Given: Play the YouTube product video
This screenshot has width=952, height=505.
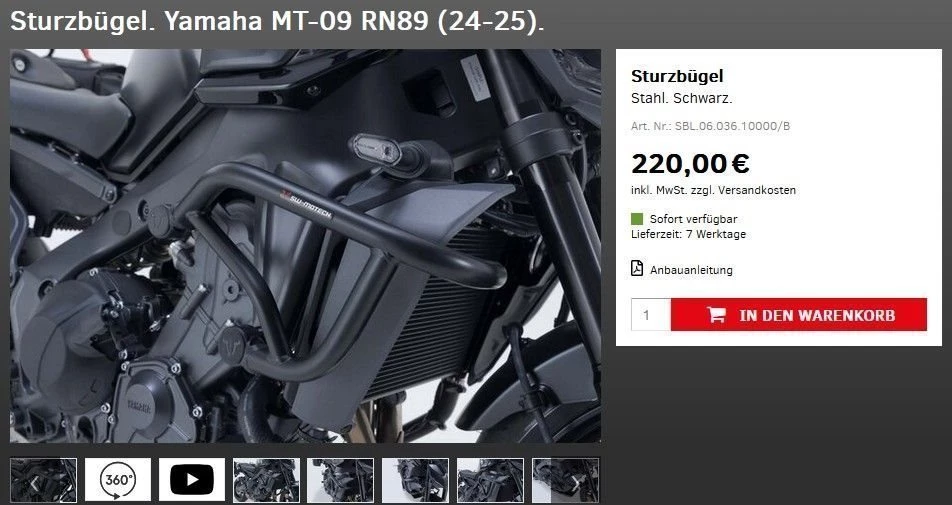Looking at the screenshot, I should [x=192, y=480].
